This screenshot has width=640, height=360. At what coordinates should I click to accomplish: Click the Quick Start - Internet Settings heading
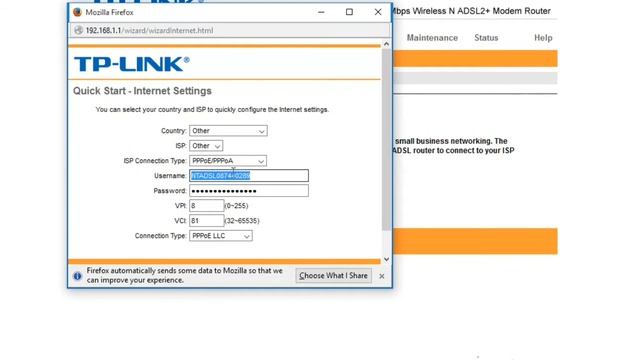tap(142, 91)
